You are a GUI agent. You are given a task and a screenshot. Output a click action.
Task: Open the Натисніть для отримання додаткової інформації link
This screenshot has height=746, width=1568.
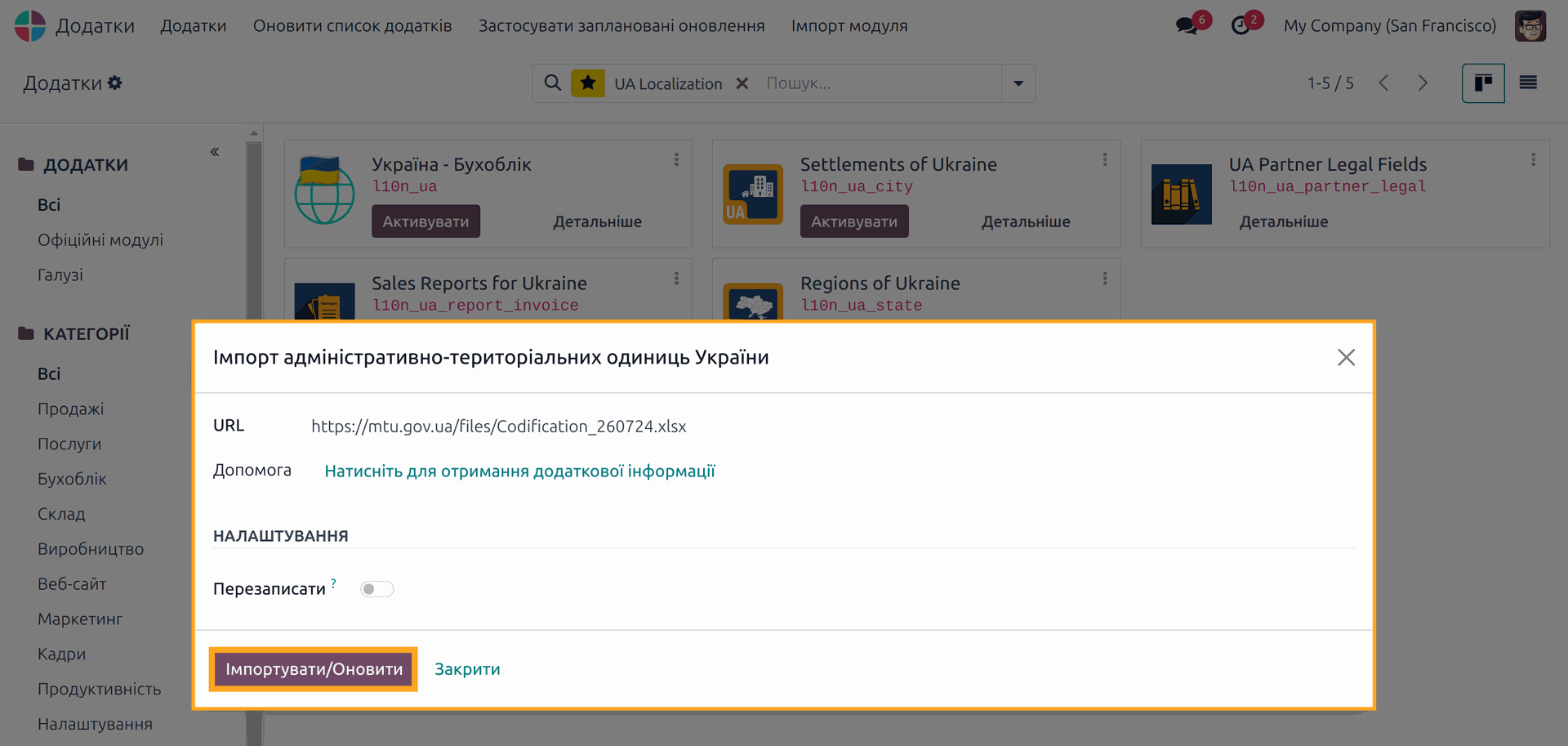pos(519,471)
